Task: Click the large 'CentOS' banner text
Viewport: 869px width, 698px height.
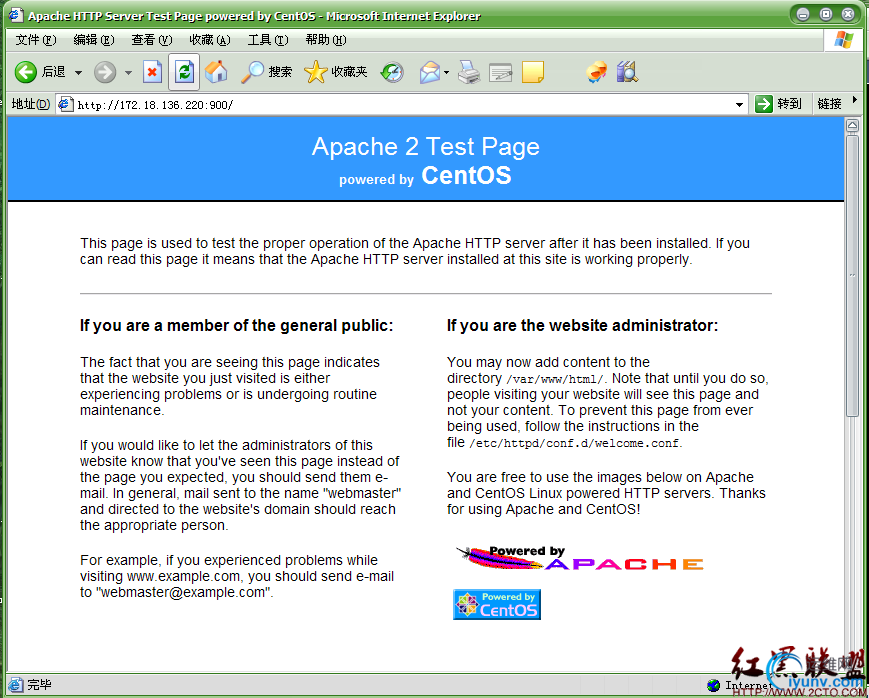Action: click(x=466, y=176)
